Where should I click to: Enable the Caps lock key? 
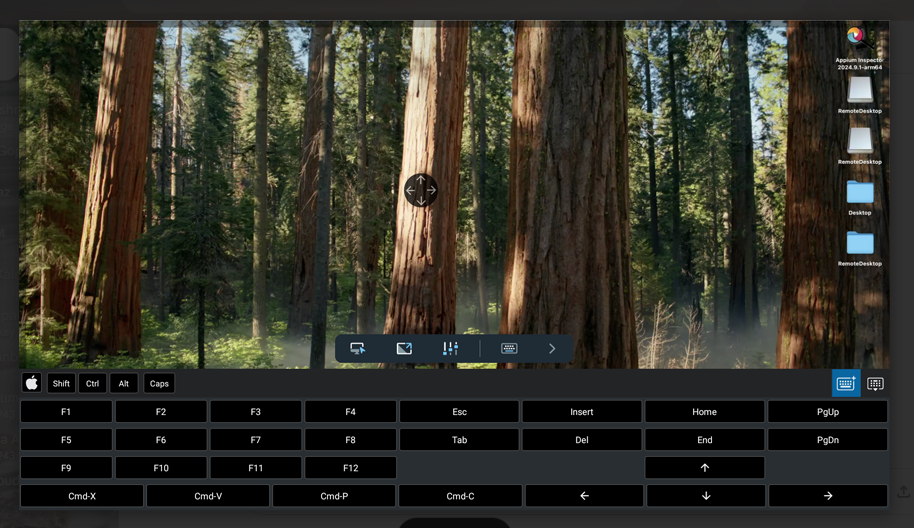(159, 384)
